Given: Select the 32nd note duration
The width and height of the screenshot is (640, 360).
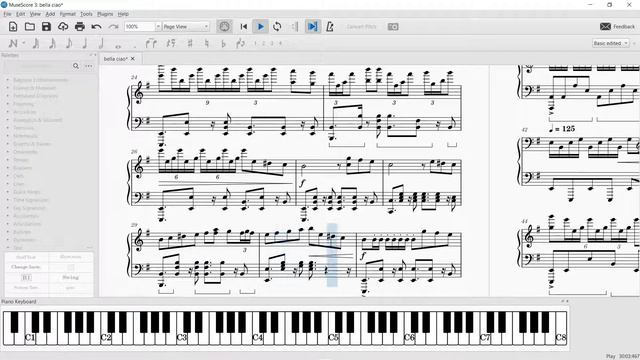Looking at the screenshot, I should tap(36, 43).
